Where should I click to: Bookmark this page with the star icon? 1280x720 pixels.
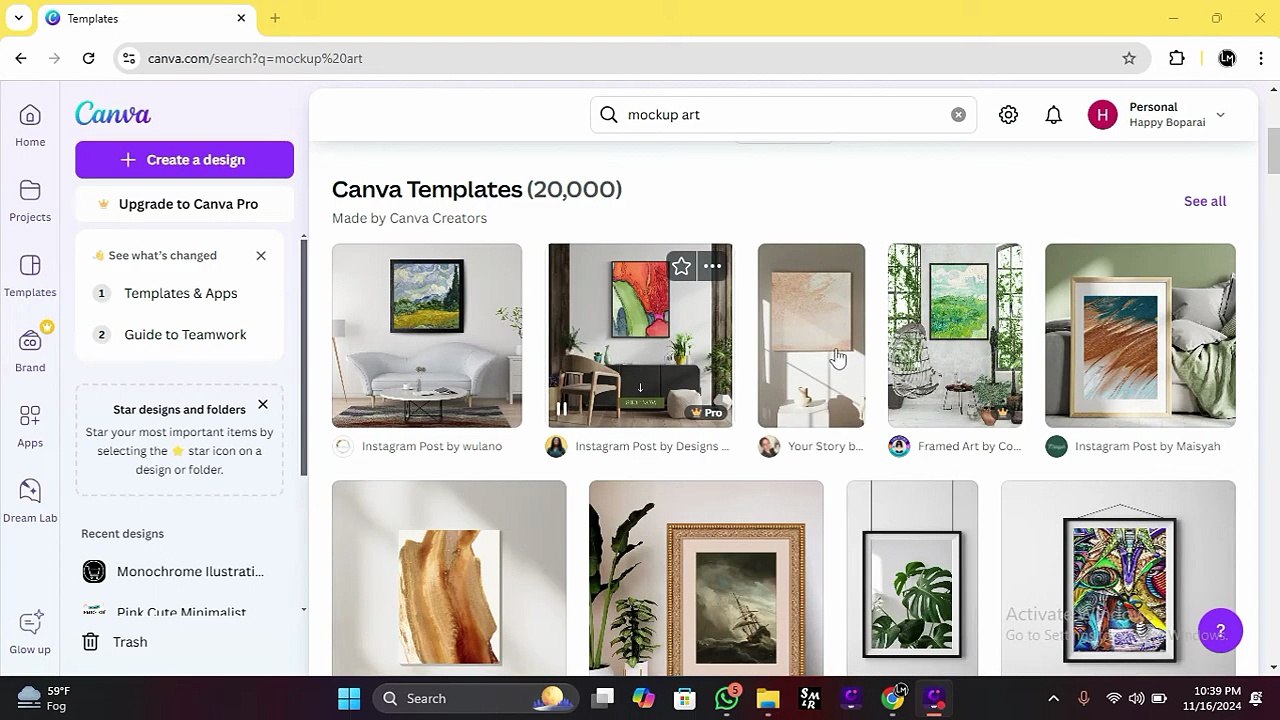coord(1129,58)
